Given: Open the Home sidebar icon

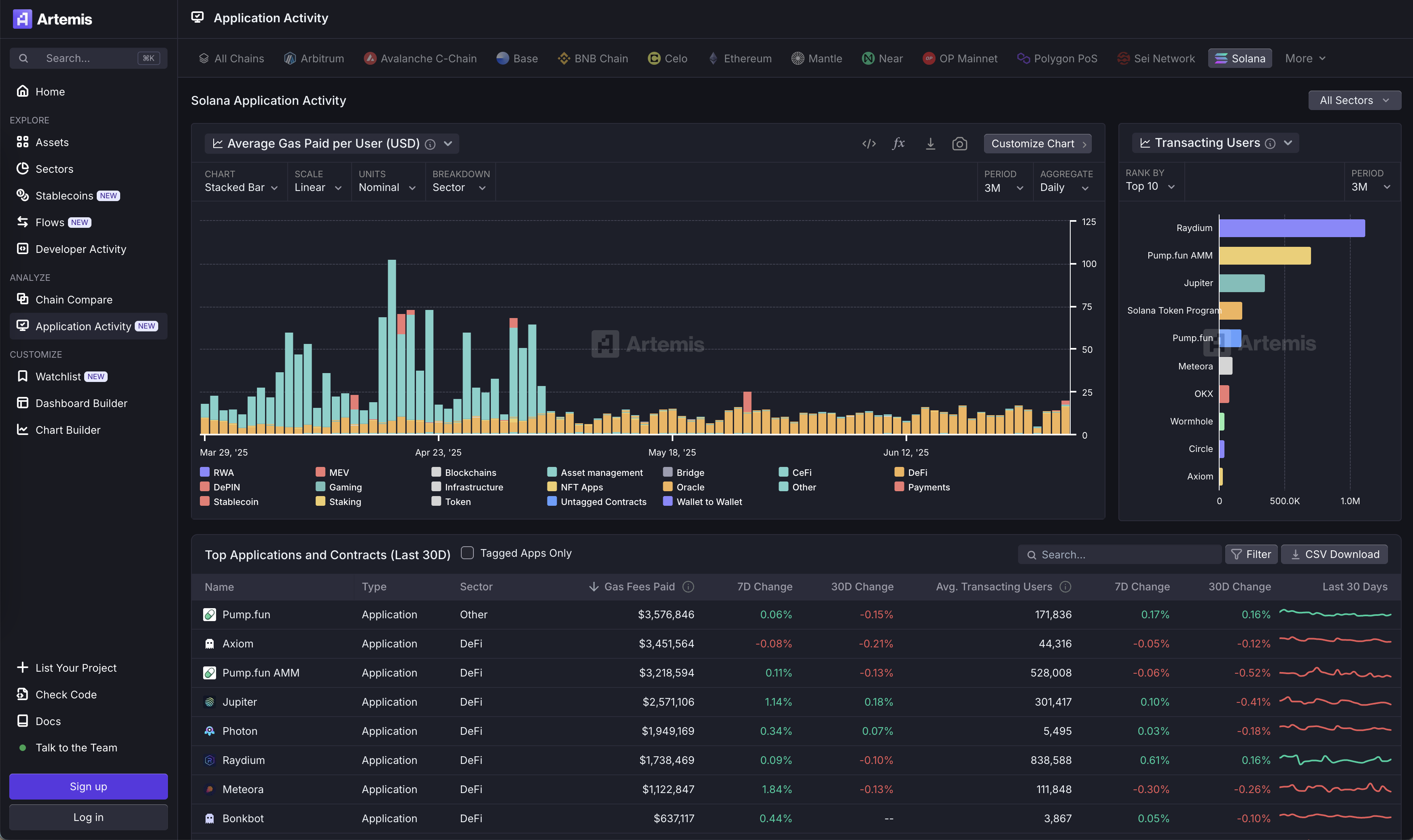Looking at the screenshot, I should point(23,91).
